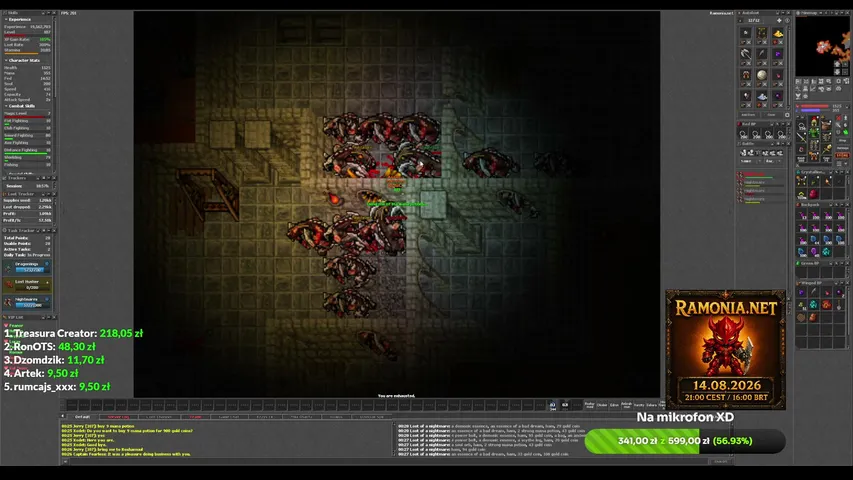Viewport: 853px width, 480px height.
Task: Click the Battle panel title bar
Action: [x=764, y=144]
